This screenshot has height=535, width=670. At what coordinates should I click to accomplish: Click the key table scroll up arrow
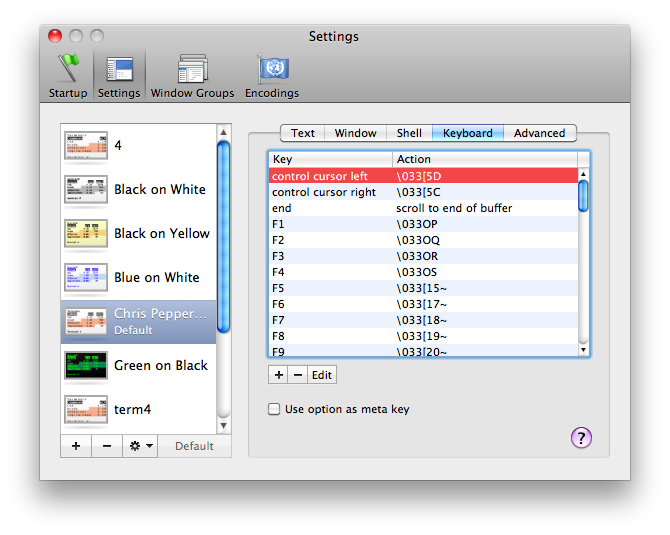[583, 174]
